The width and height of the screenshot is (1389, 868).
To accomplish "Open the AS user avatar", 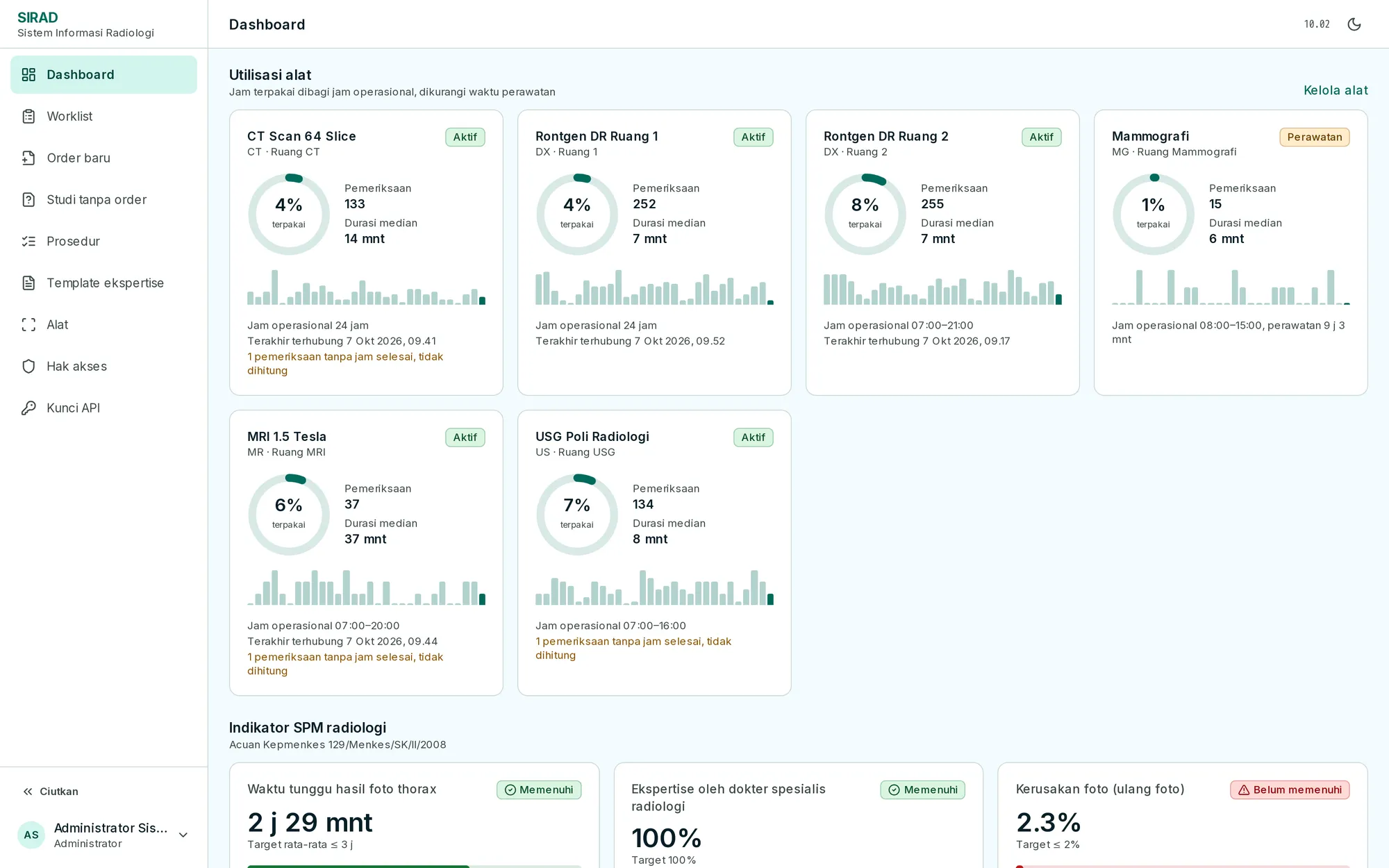I will tap(31, 835).
